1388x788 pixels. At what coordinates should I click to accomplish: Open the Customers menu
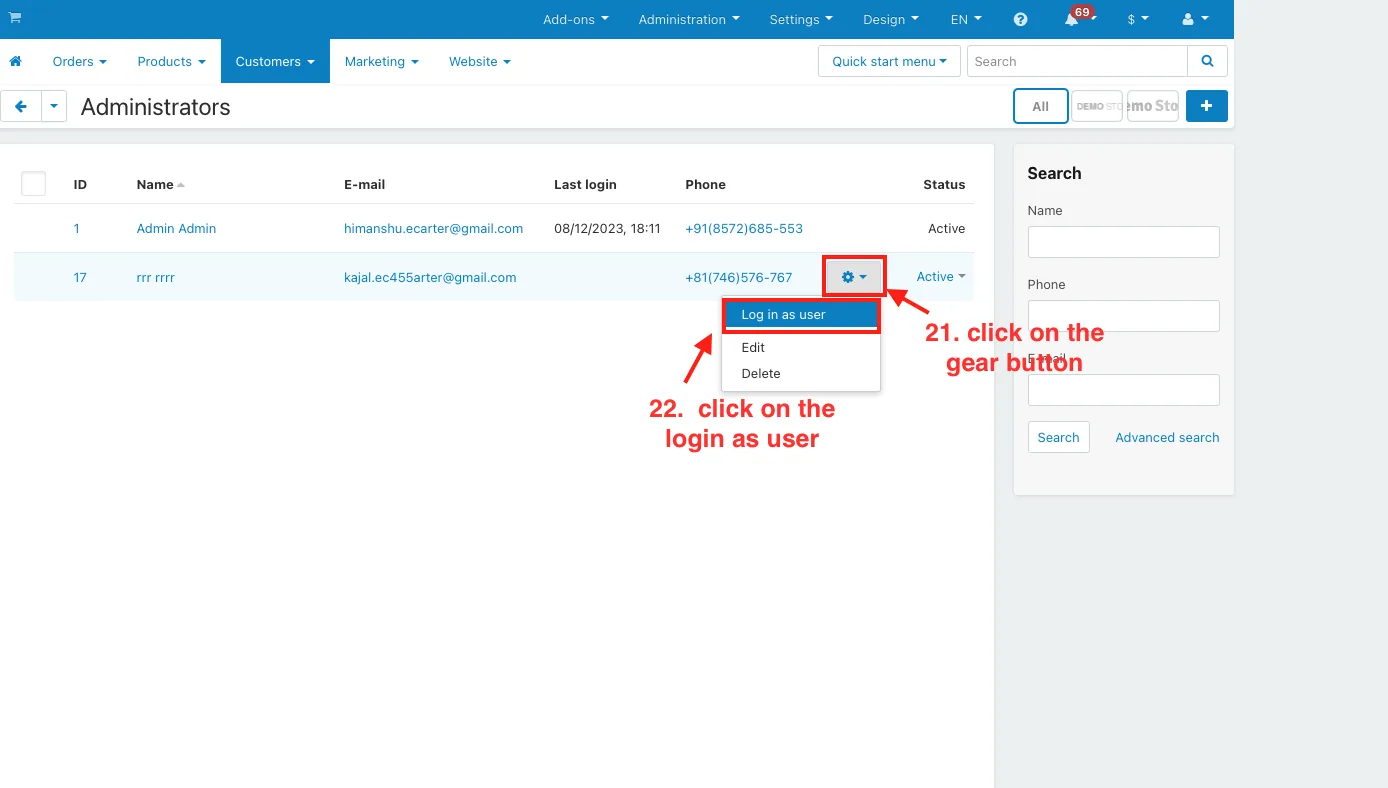click(x=275, y=61)
